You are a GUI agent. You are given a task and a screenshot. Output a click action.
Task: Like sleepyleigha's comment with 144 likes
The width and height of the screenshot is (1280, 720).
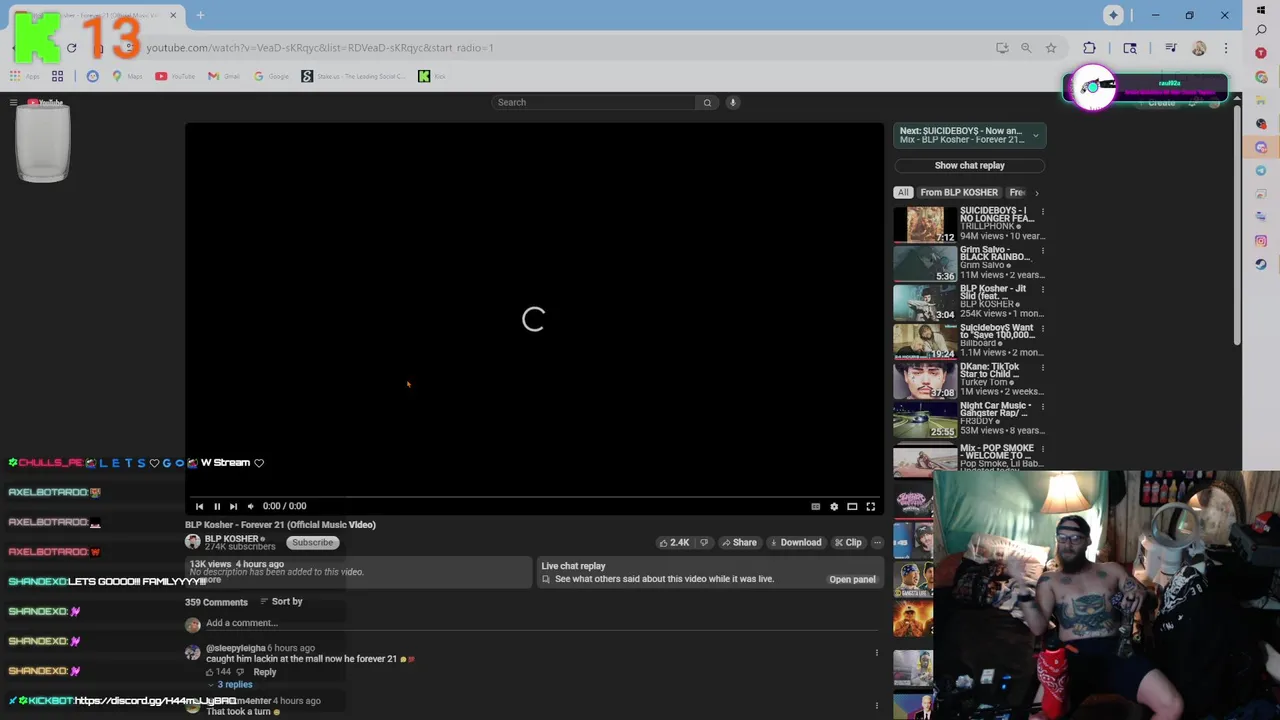point(211,672)
